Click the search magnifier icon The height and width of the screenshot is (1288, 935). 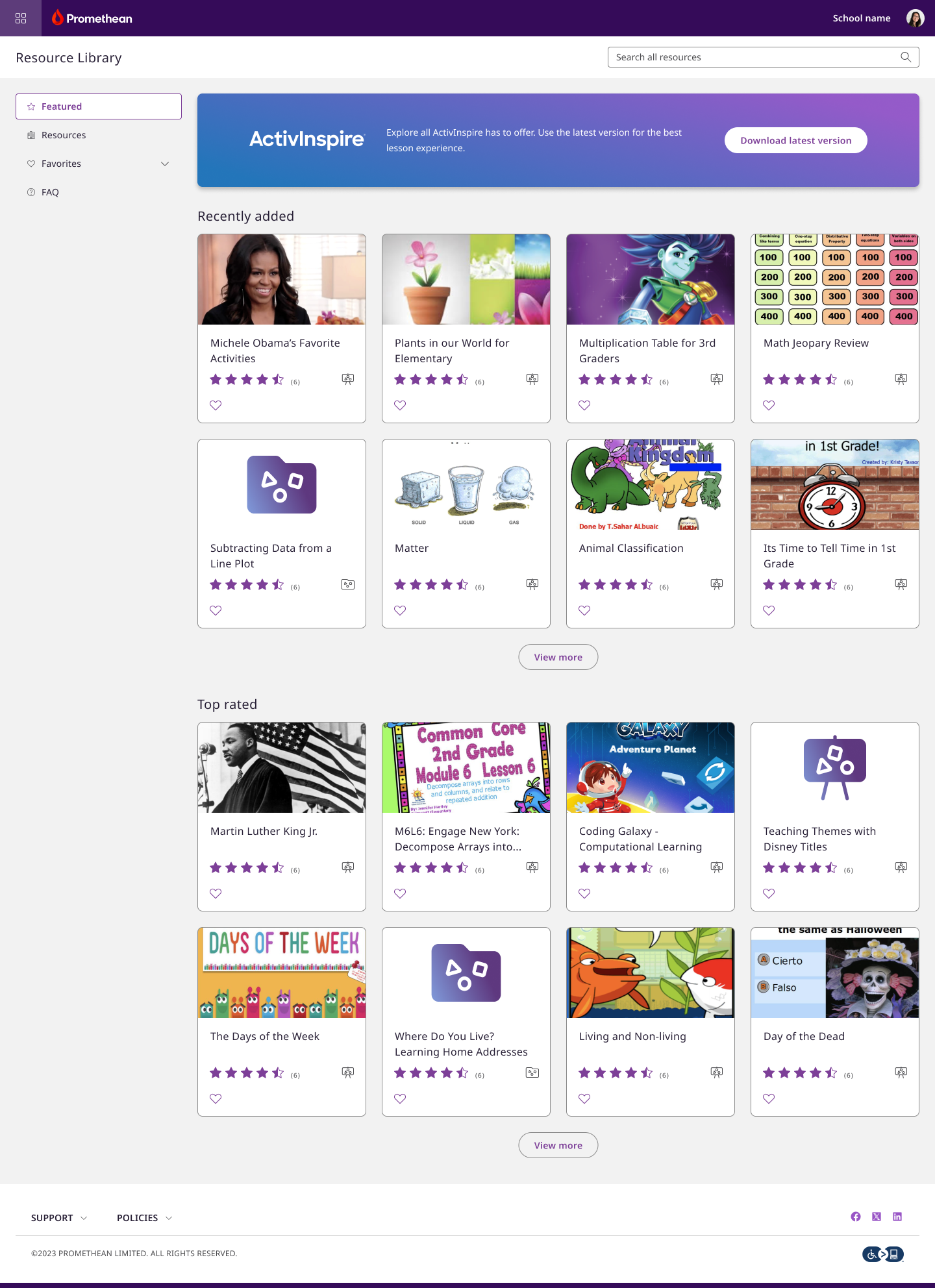click(x=906, y=57)
